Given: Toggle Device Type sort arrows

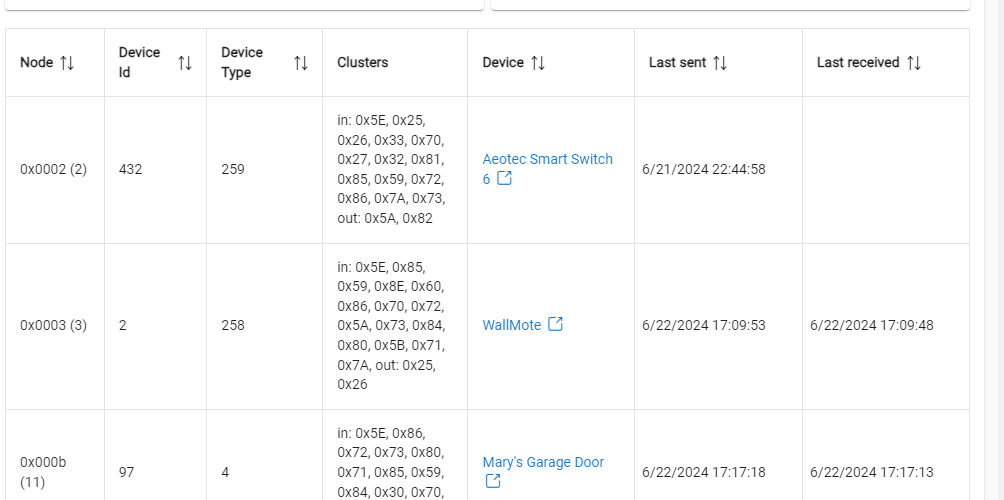Looking at the screenshot, I should coord(301,63).
